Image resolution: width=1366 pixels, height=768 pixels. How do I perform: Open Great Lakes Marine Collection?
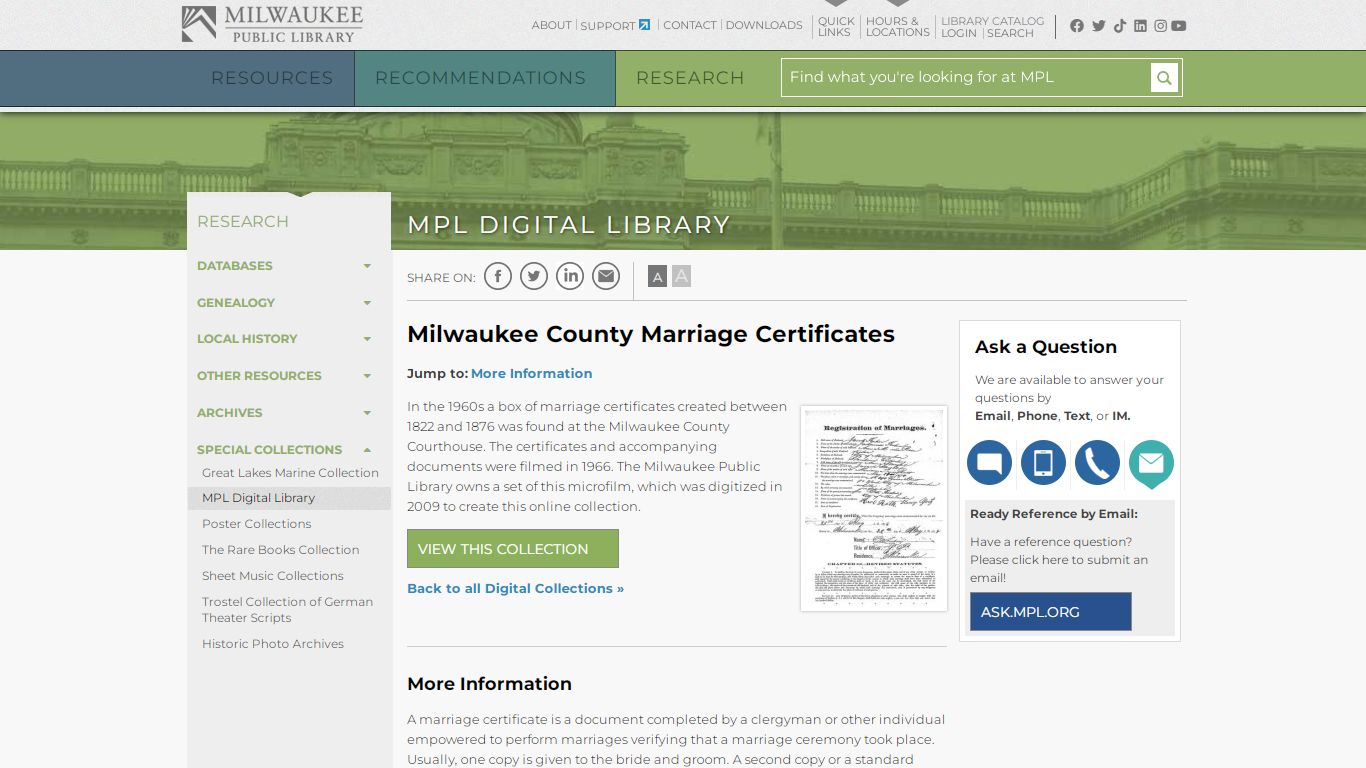pyautogui.click(x=290, y=473)
